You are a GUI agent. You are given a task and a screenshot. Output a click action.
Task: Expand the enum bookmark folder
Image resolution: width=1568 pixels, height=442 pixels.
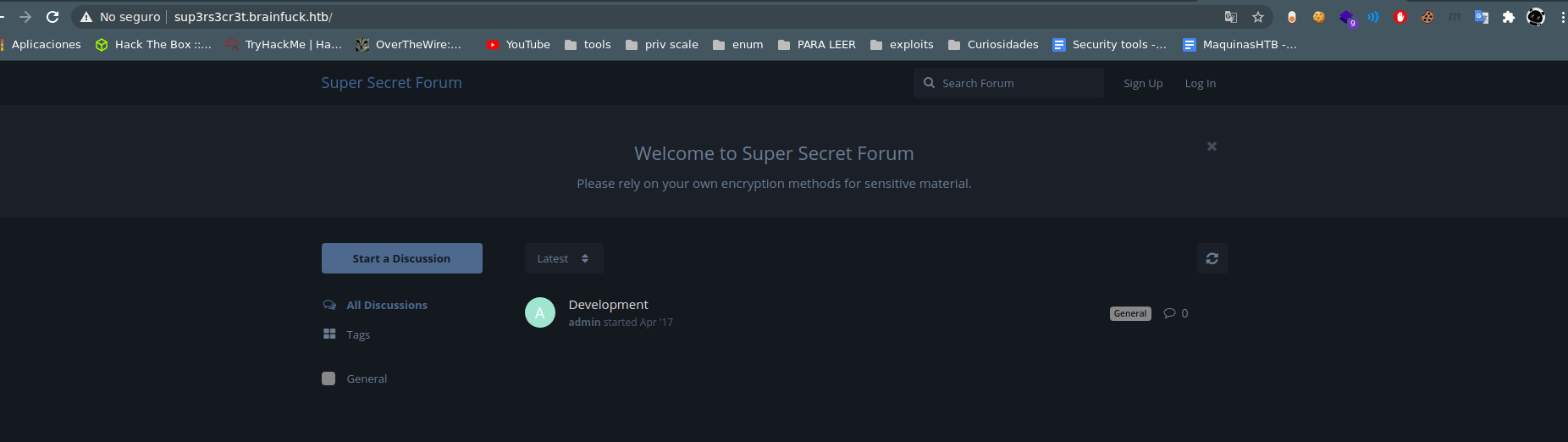(738, 45)
